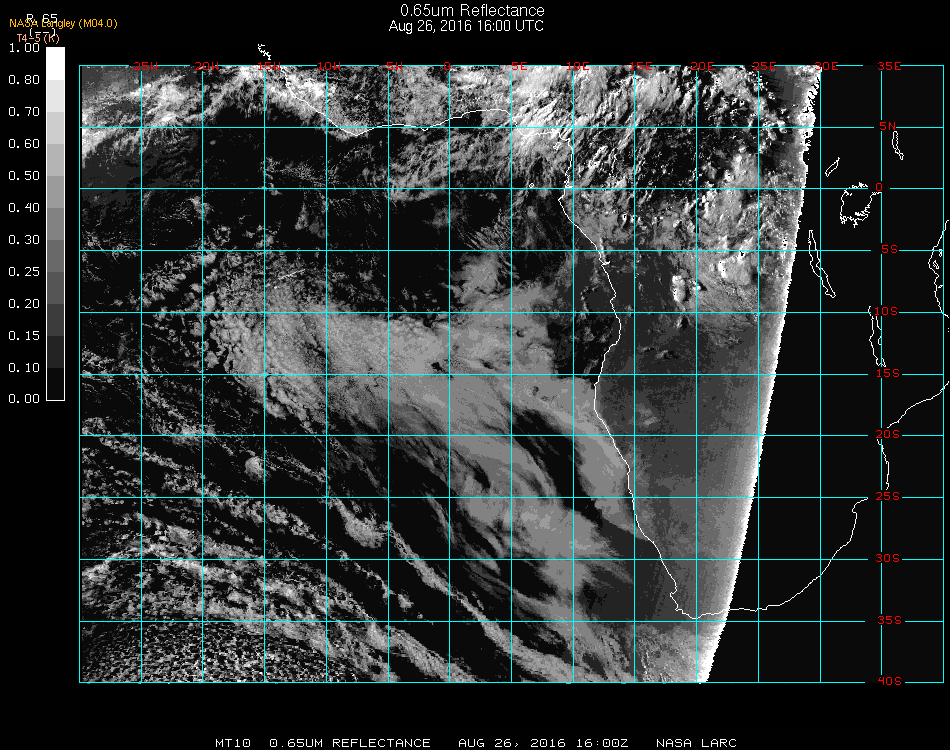
Task: Click the 30S latitude label
Action: click(888, 559)
